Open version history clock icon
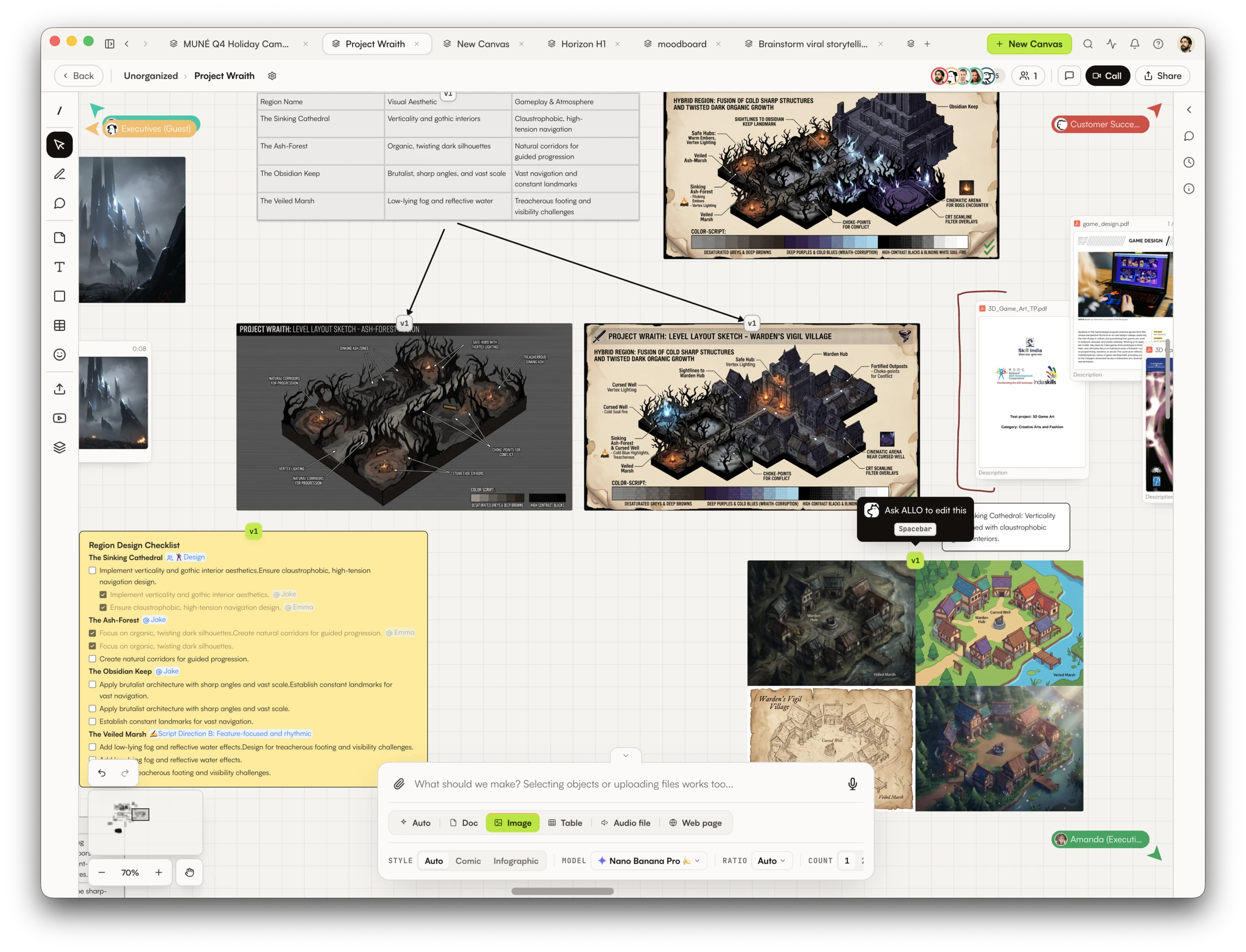Viewport: 1246px width, 952px height. 1189,163
